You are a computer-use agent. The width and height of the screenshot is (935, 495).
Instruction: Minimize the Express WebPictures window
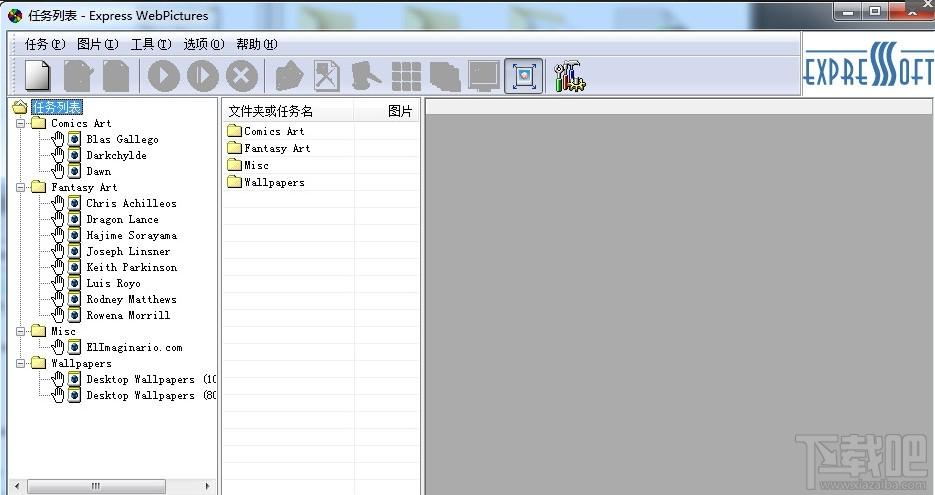[x=847, y=11]
